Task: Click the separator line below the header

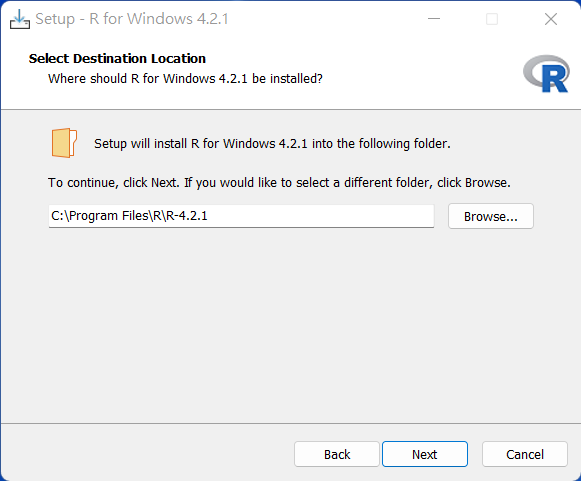Action: [290, 109]
